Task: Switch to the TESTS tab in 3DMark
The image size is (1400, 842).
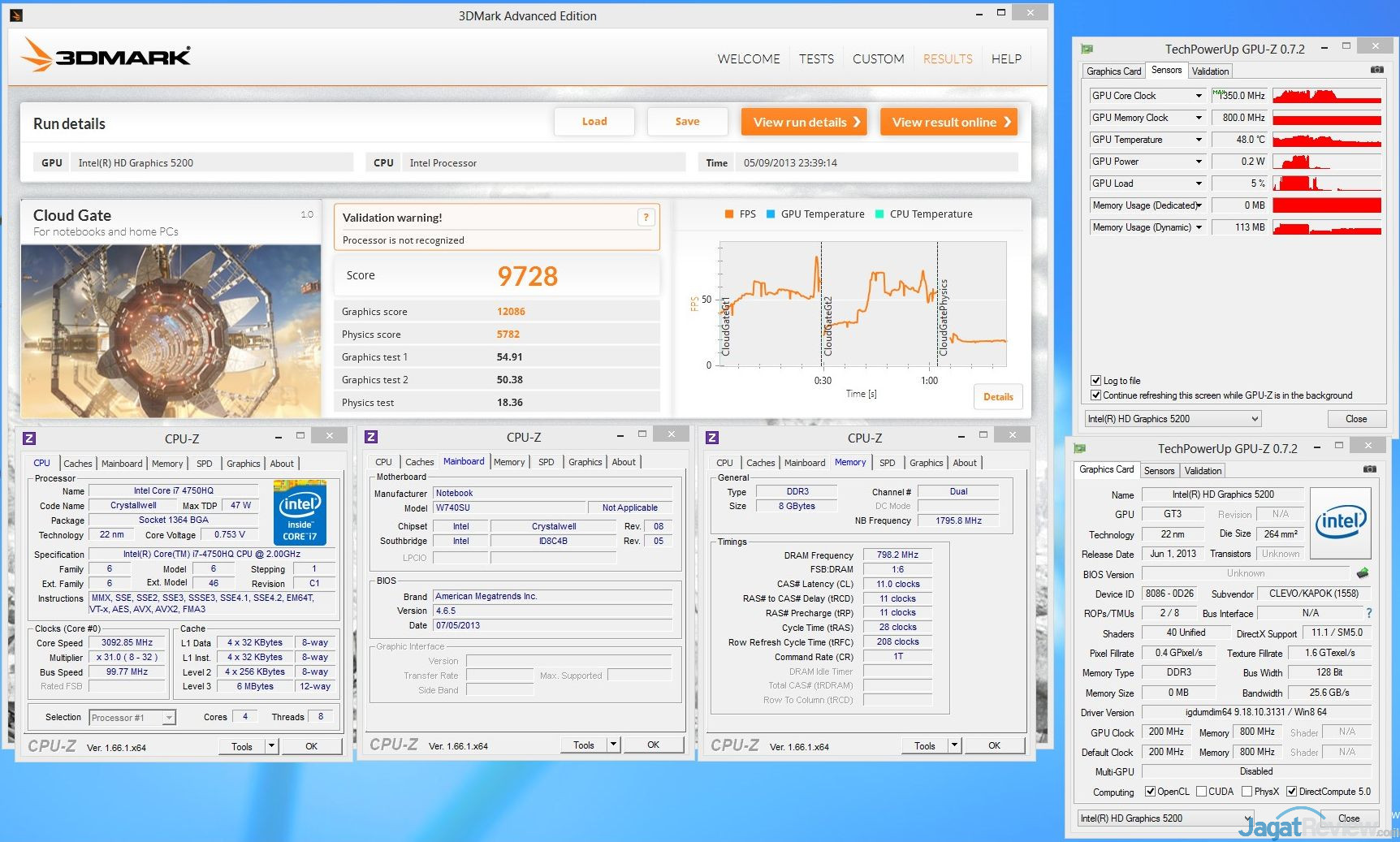Action: [x=815, y=59]
